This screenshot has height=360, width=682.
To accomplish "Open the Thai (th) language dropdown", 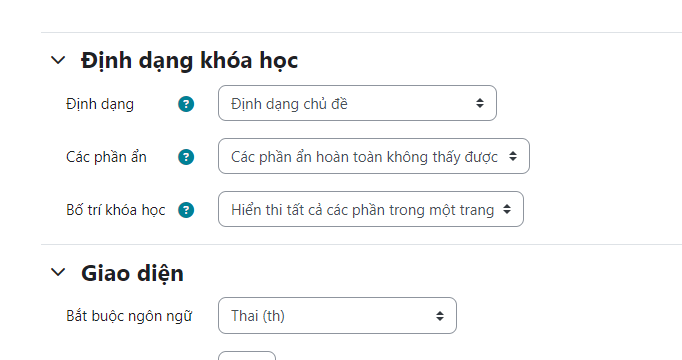I will [337, 316].
